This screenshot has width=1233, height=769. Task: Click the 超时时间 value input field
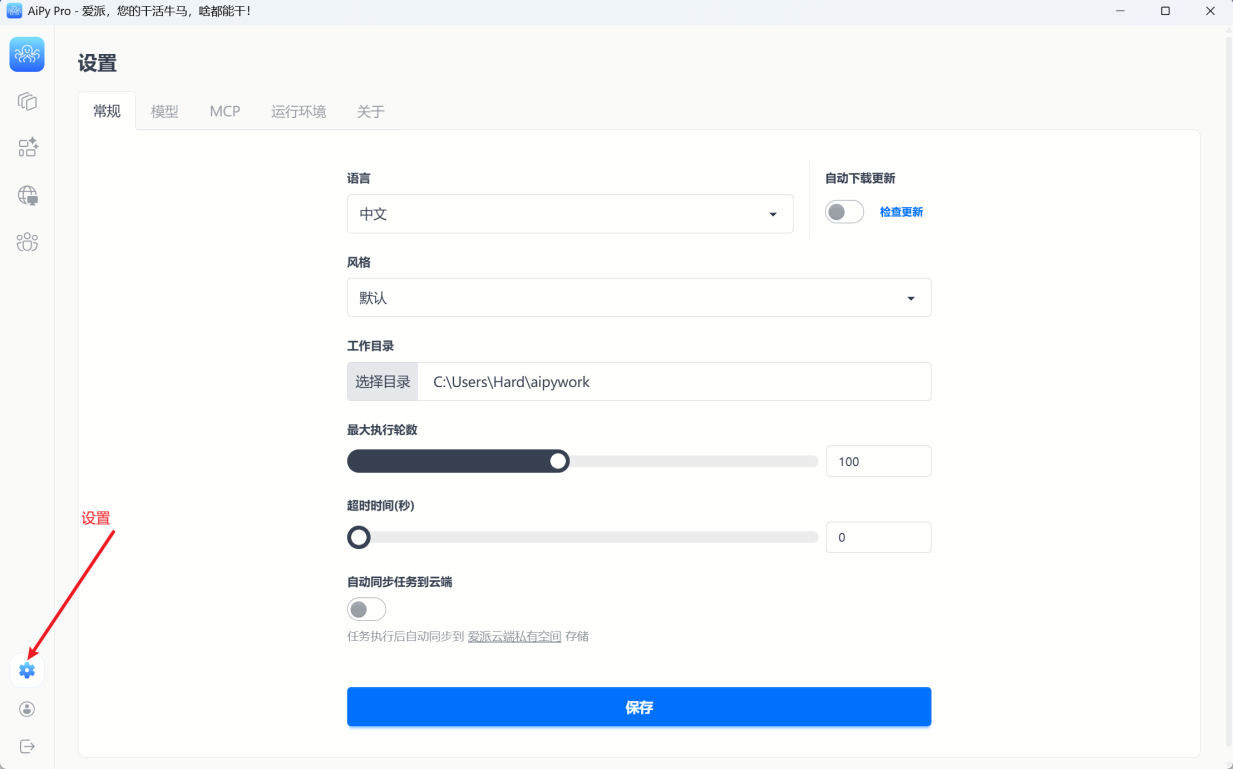pos(877,537)
